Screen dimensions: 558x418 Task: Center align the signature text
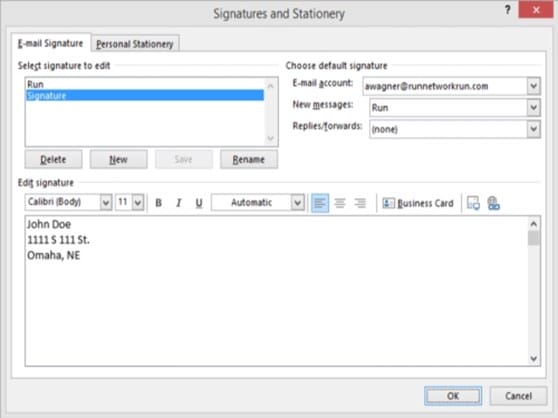coord(340,203)
